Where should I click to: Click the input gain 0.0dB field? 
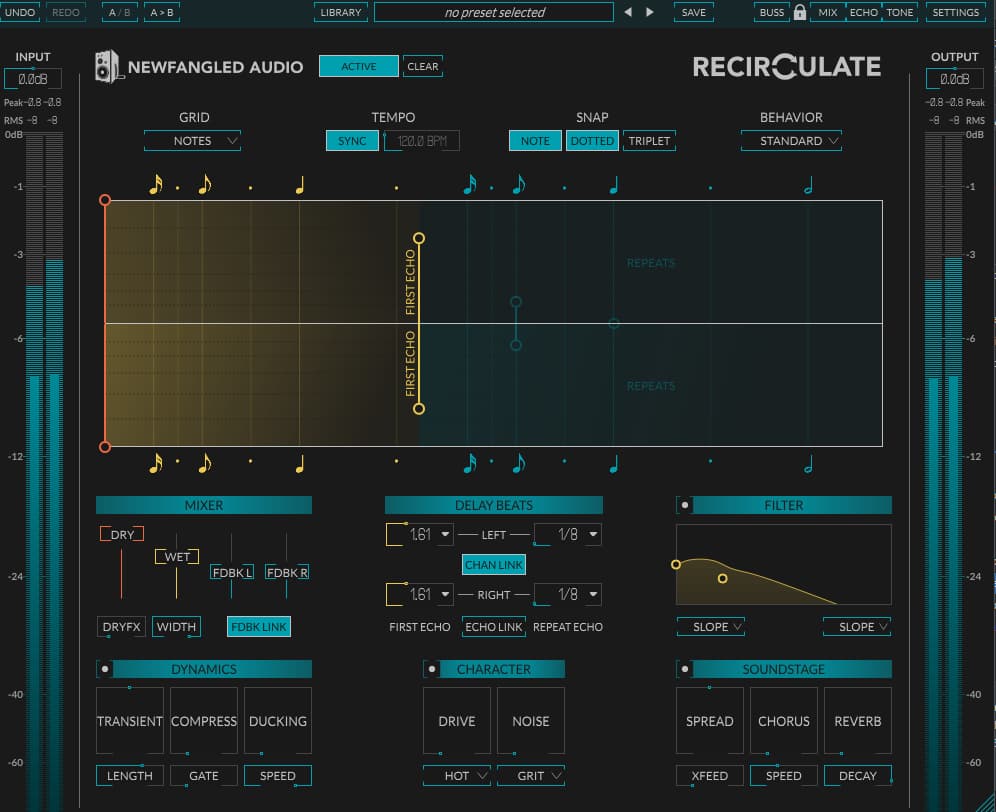tap(32, 79)
